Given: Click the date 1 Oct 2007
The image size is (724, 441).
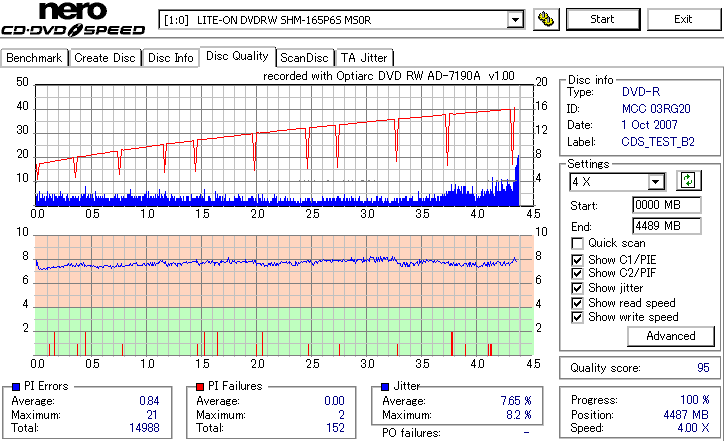Looking at the screenshot, I should [x=649, y=125].
